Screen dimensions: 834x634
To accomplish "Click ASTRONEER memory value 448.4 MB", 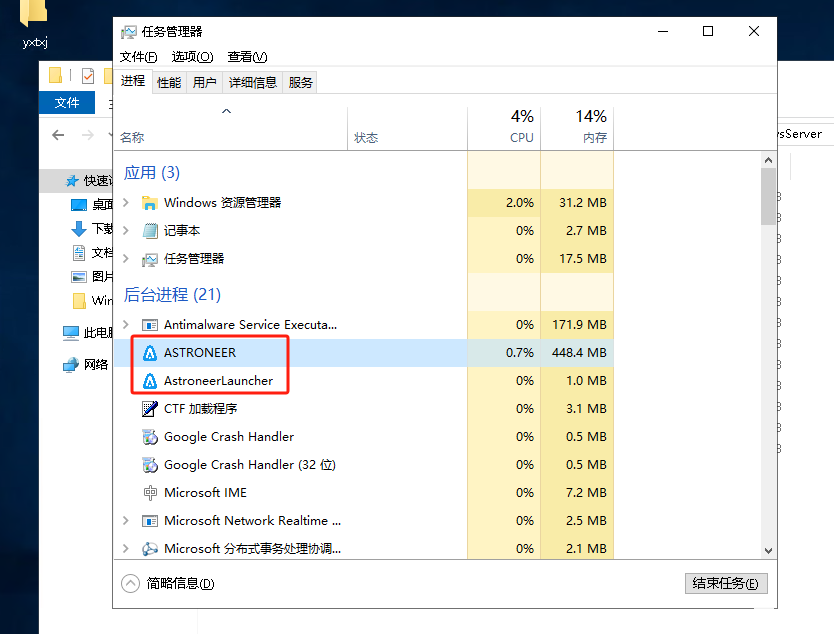I will [x=579, y=353].
